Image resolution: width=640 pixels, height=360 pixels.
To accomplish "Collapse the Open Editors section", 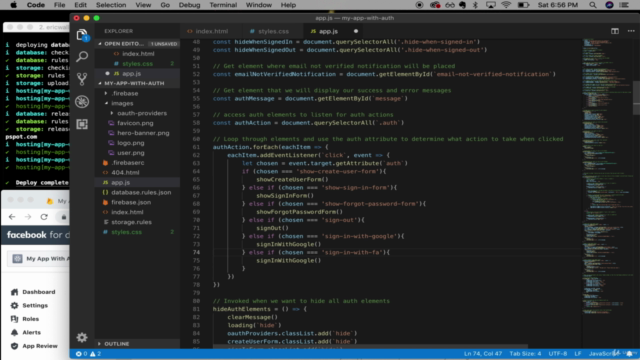I will tap(100, 44).
